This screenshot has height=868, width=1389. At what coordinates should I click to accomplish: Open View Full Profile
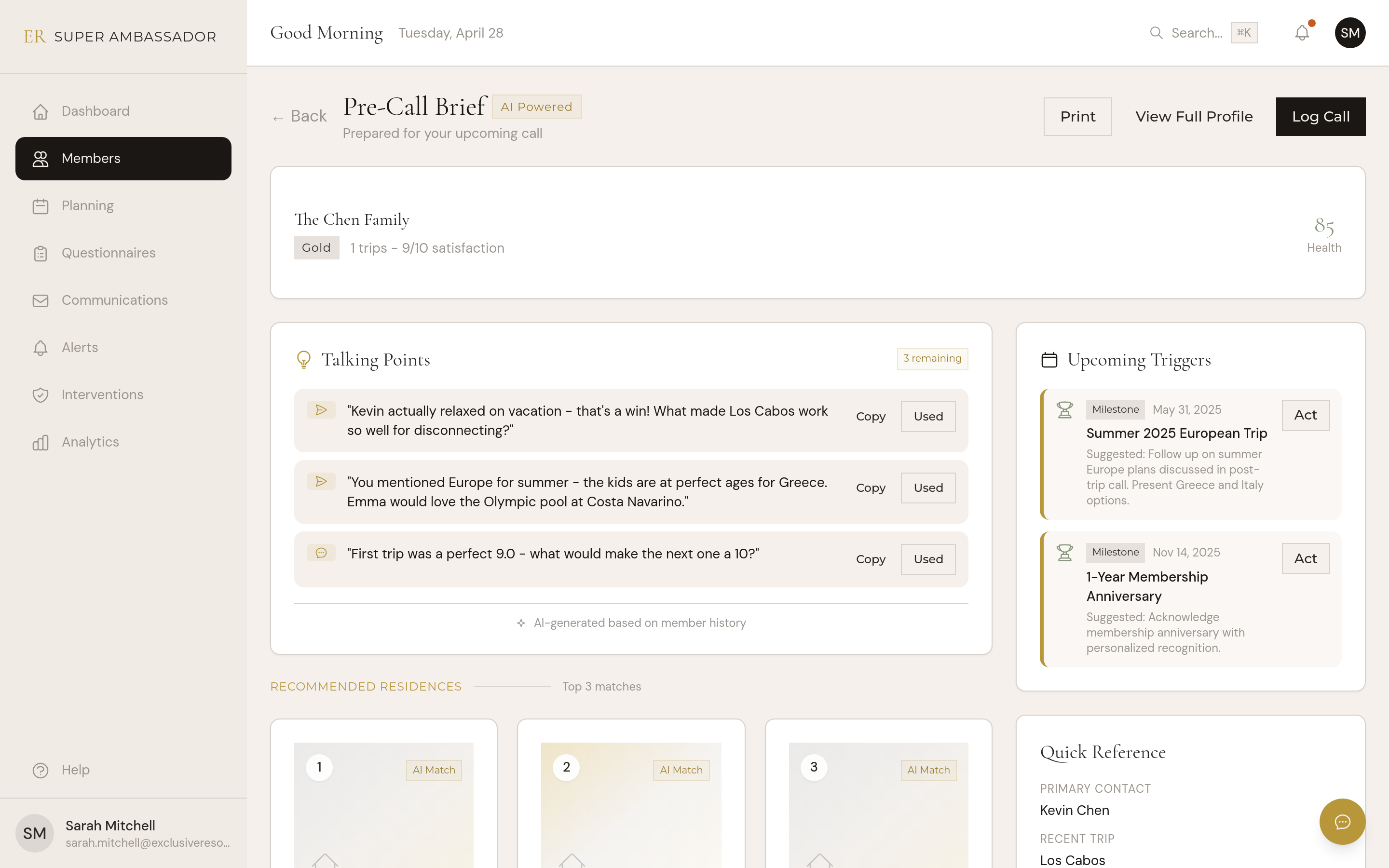[1194, 117]
